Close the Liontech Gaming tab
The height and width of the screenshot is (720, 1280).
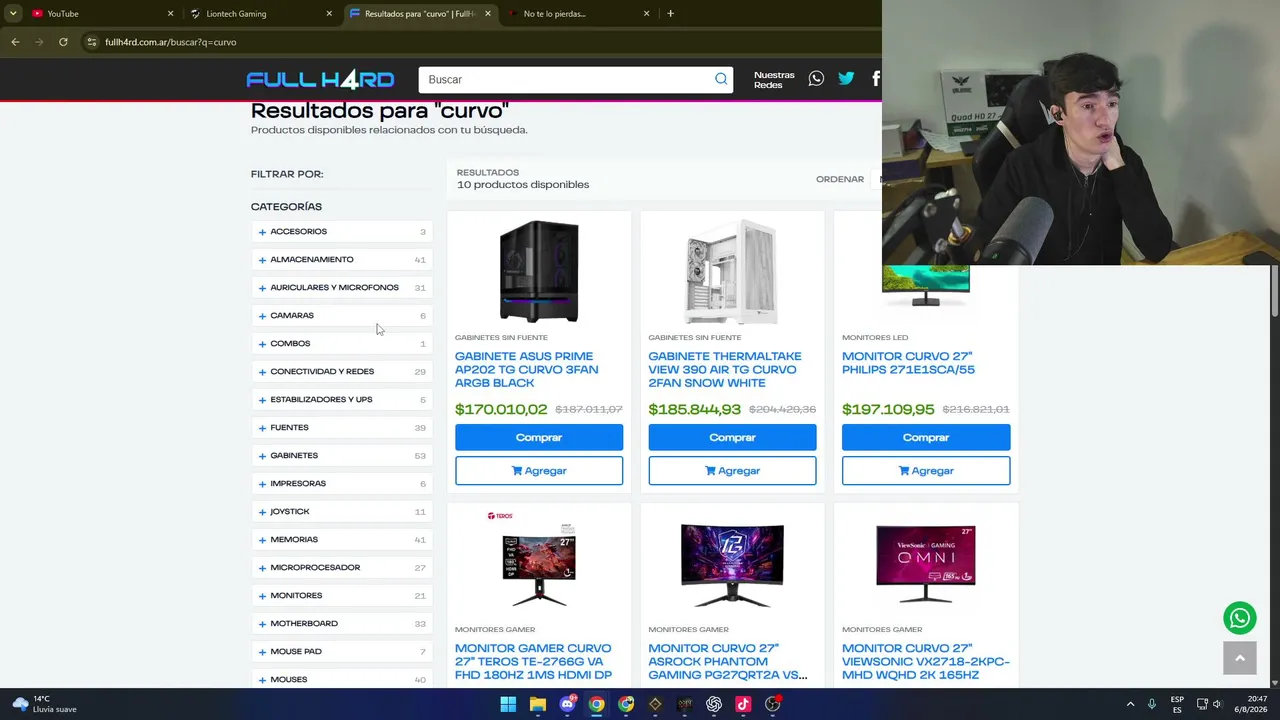(329, 14)
